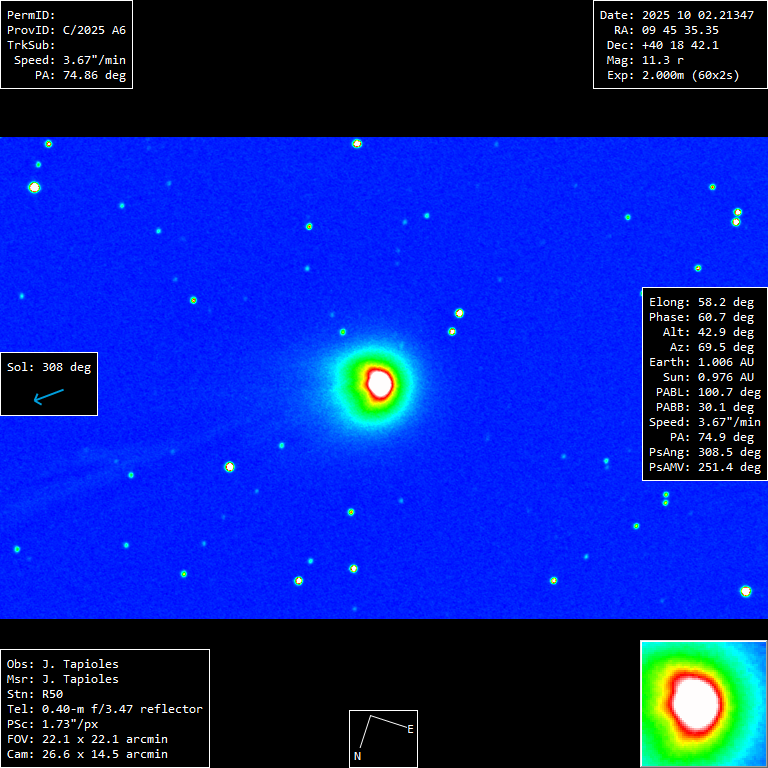Click the letter N on the compass
This screenshot has width=768, height=768.
coord(357,757)
